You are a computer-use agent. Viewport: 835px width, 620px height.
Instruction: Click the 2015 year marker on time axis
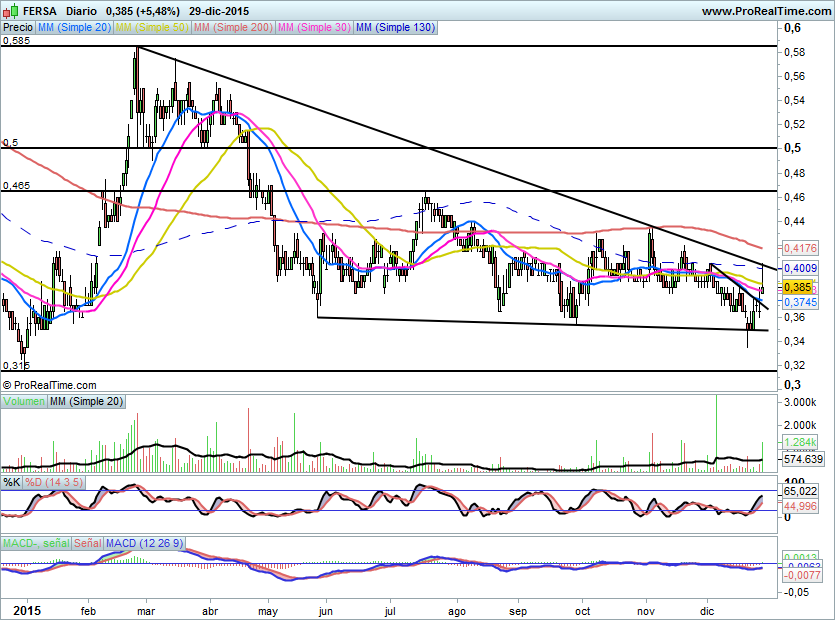click(20, 609)
